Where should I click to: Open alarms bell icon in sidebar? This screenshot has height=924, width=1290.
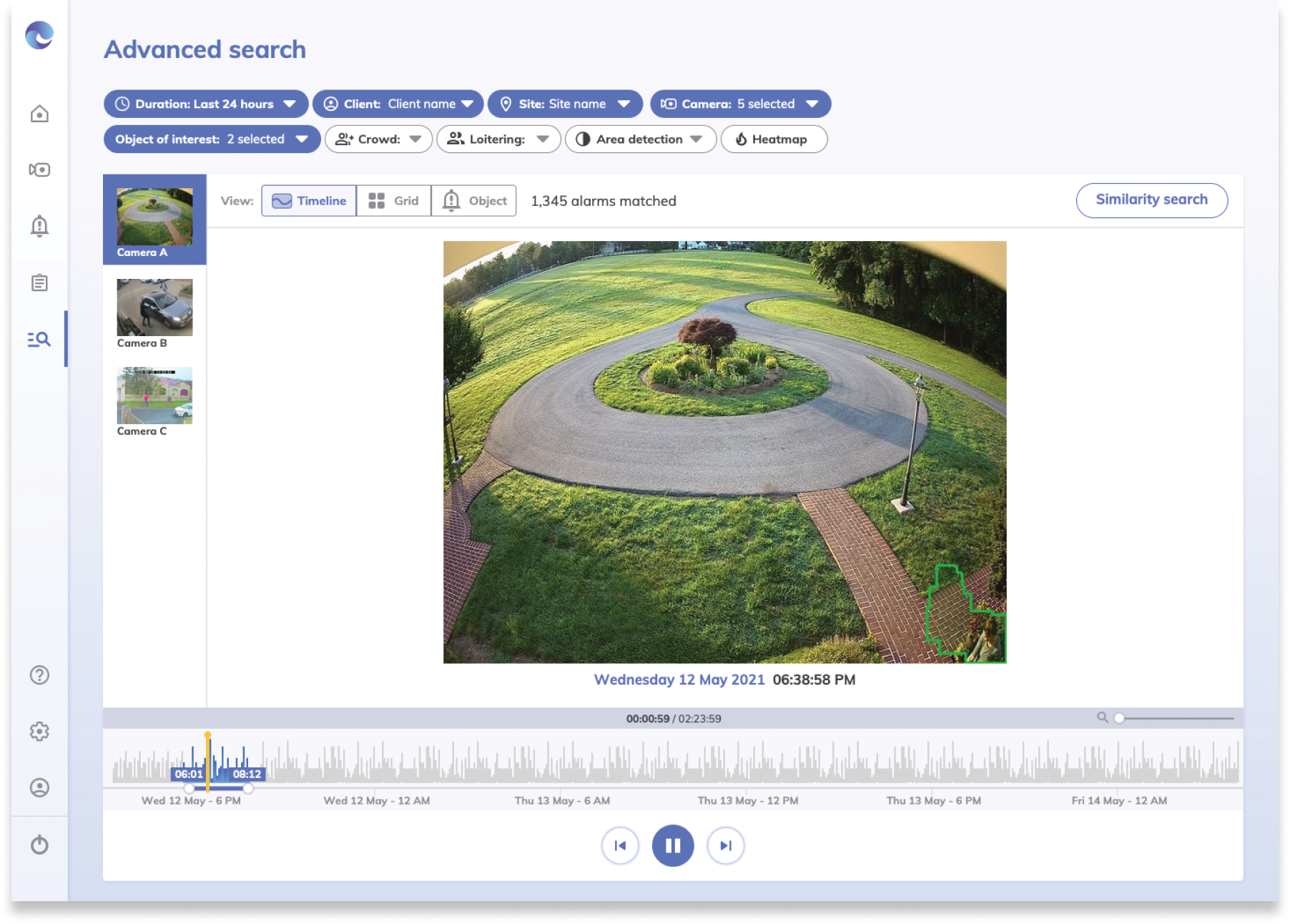pyautogui.click(x=39, y=226)
